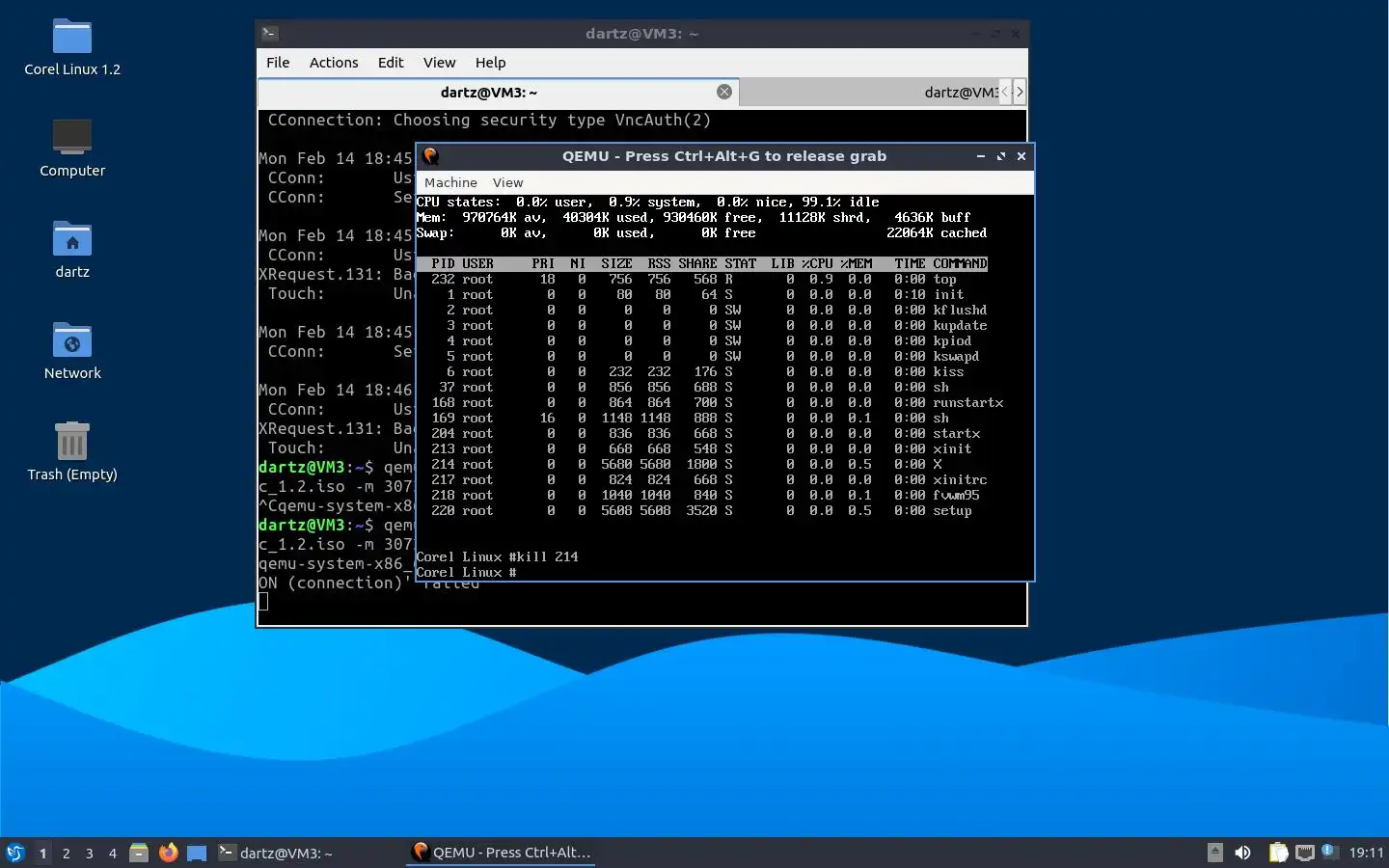Switch to workspace 1

tap(42, 853)
